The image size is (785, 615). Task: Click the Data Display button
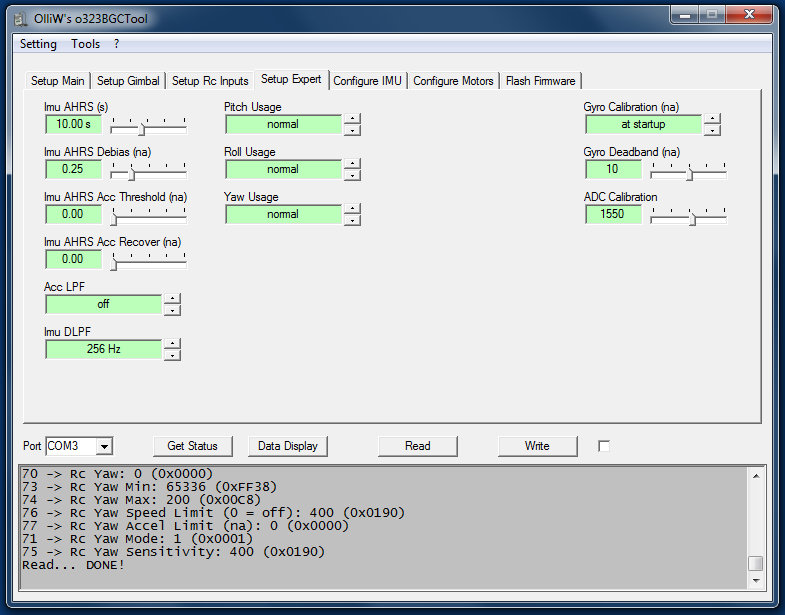point(287,446)
